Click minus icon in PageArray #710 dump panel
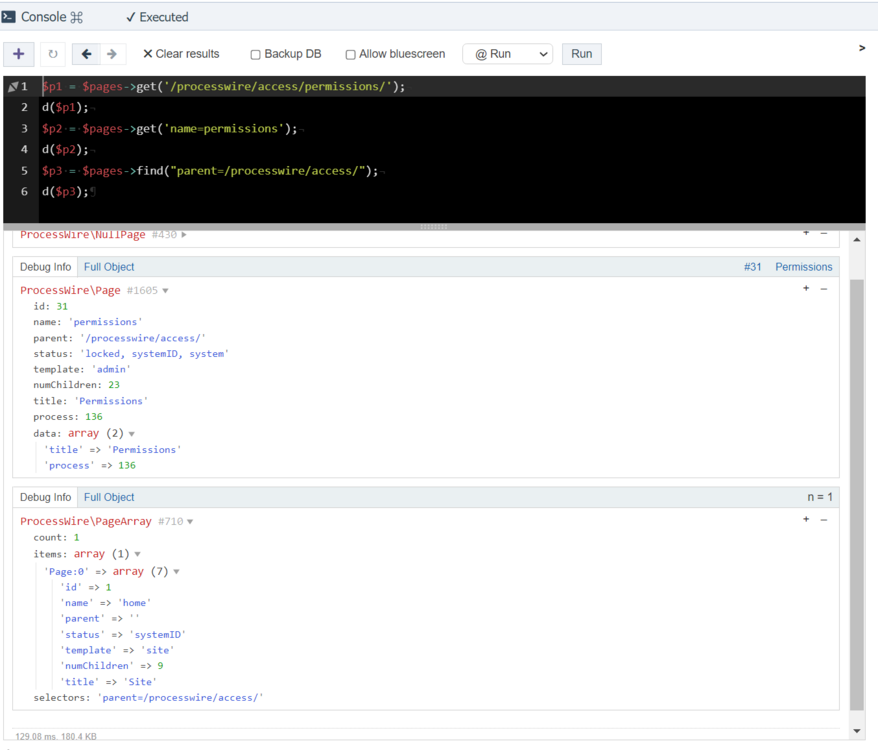 click(824, 520)
